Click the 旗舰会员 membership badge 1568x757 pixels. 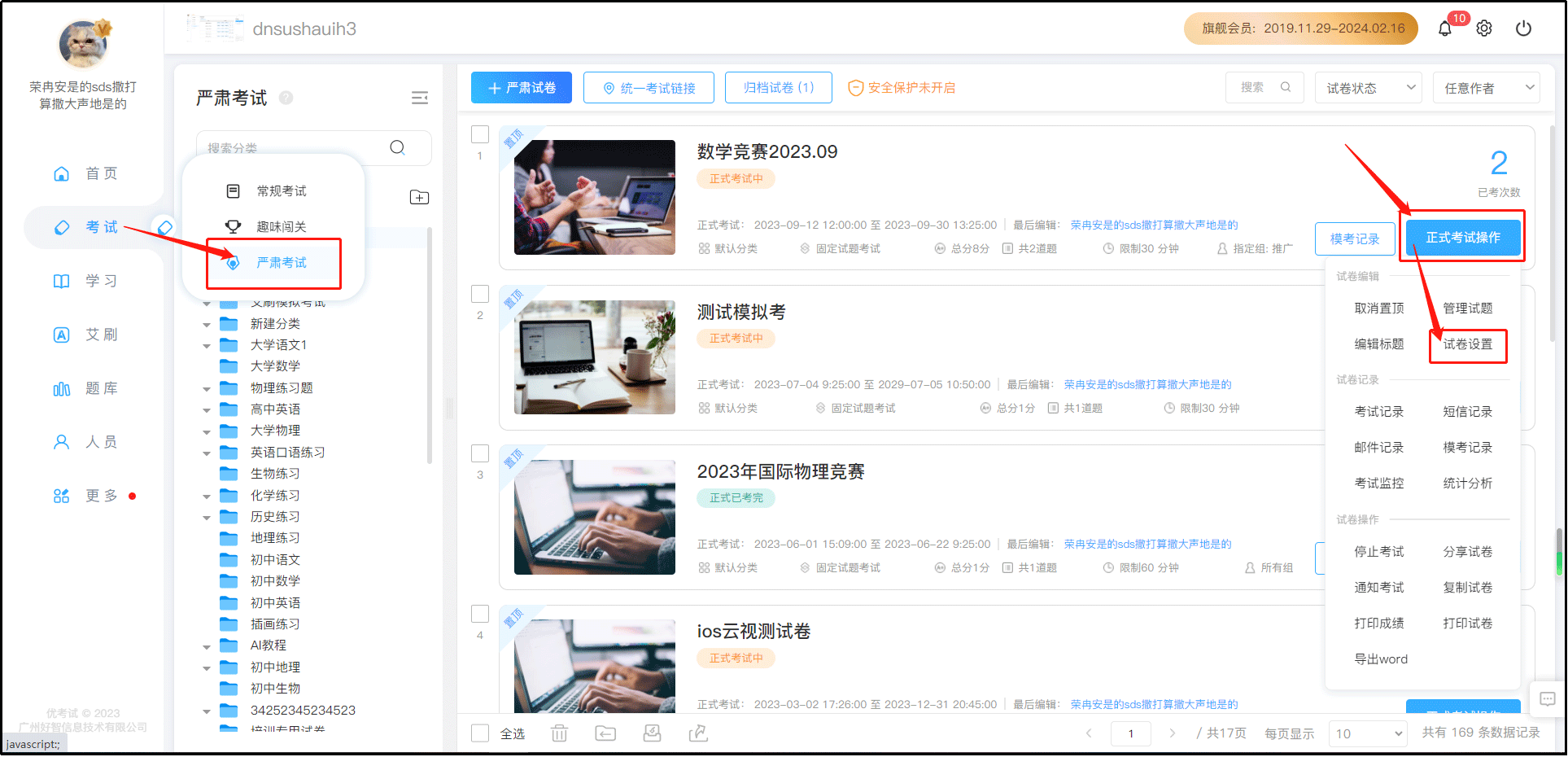1301,28
